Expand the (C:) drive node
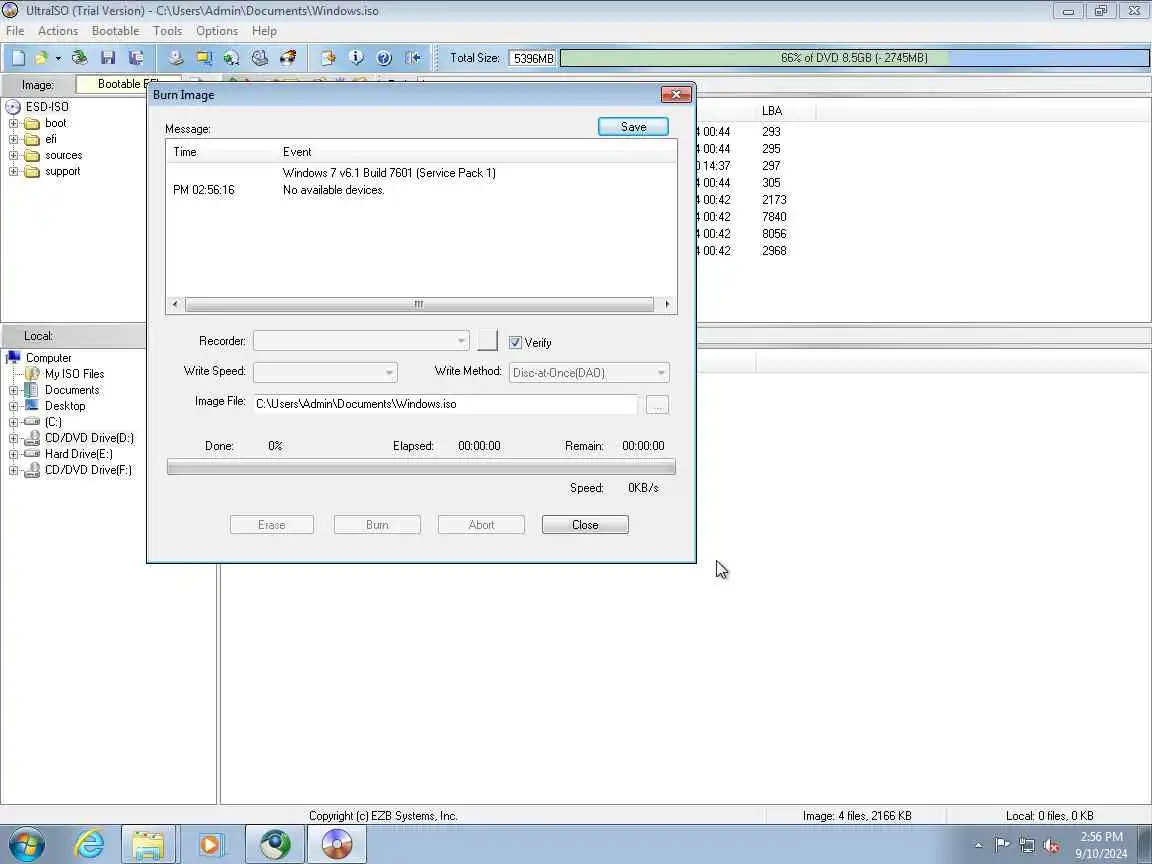Image resolution: width=1152 pixels, height=864 pixels. pyautogui.click(x=13, y=422)
